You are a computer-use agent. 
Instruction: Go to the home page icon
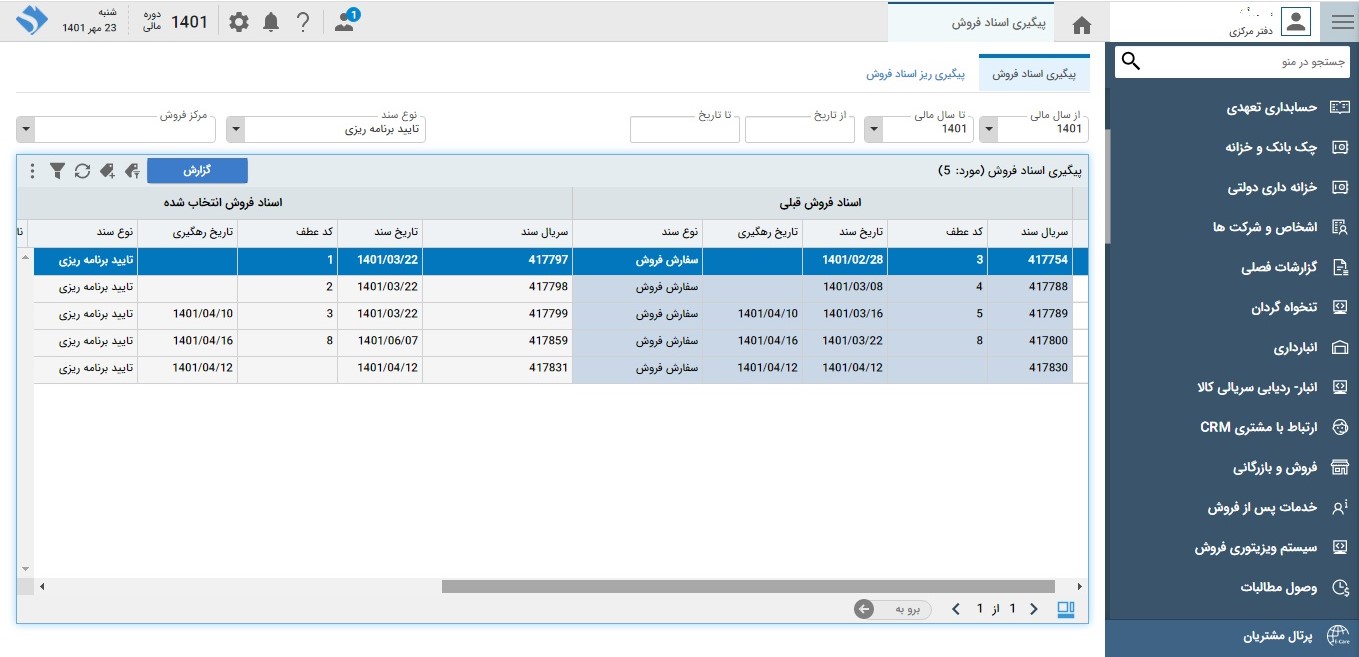[x=1082, y=25]
